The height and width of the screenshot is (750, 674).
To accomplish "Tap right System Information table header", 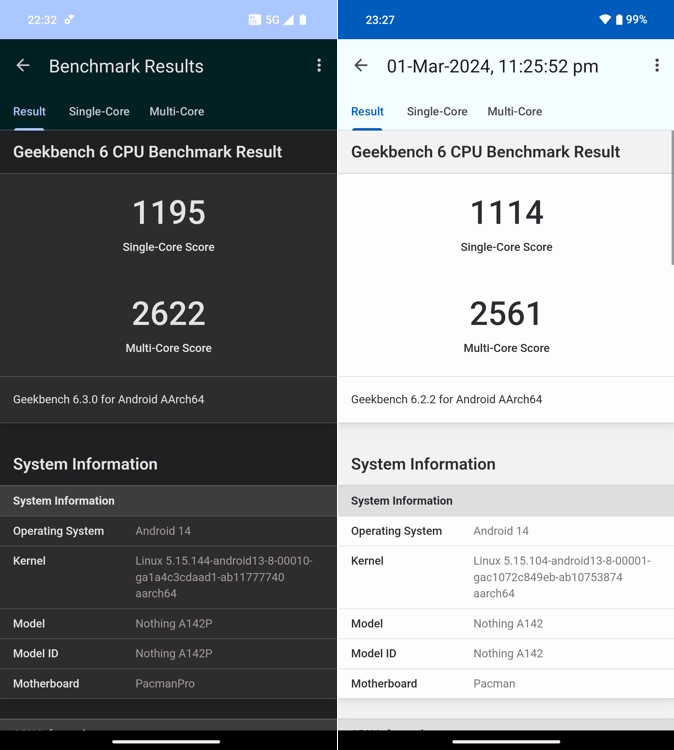I will click(x=506, y=501).
